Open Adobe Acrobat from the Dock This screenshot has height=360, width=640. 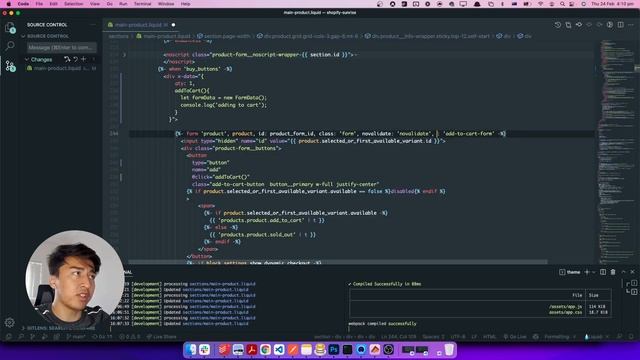pos(251,349)
